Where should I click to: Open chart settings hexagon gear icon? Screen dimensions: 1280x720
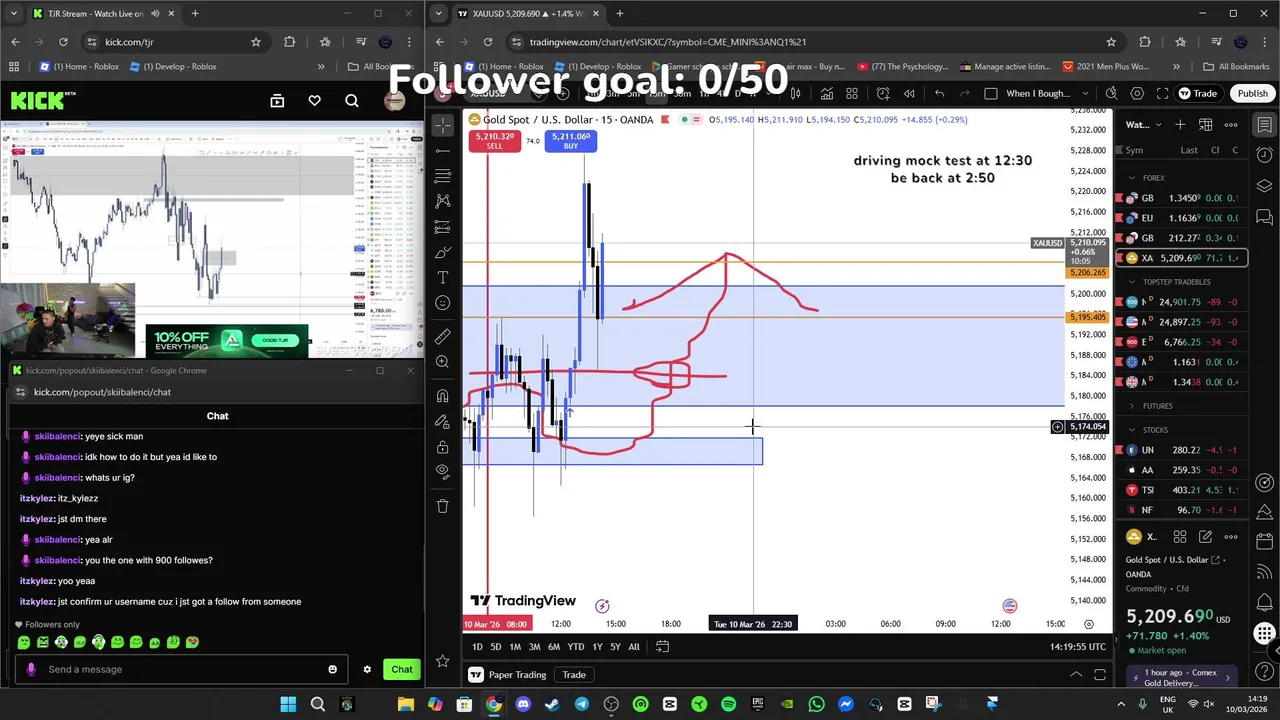pos(1138,93)
